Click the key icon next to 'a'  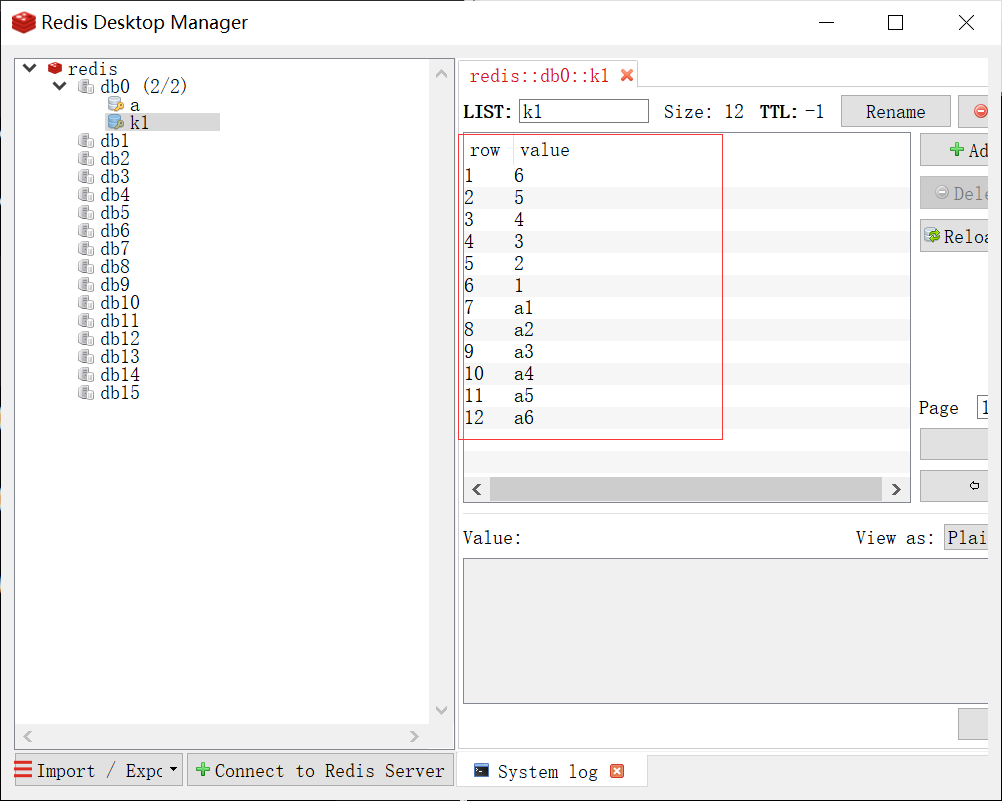116,104
